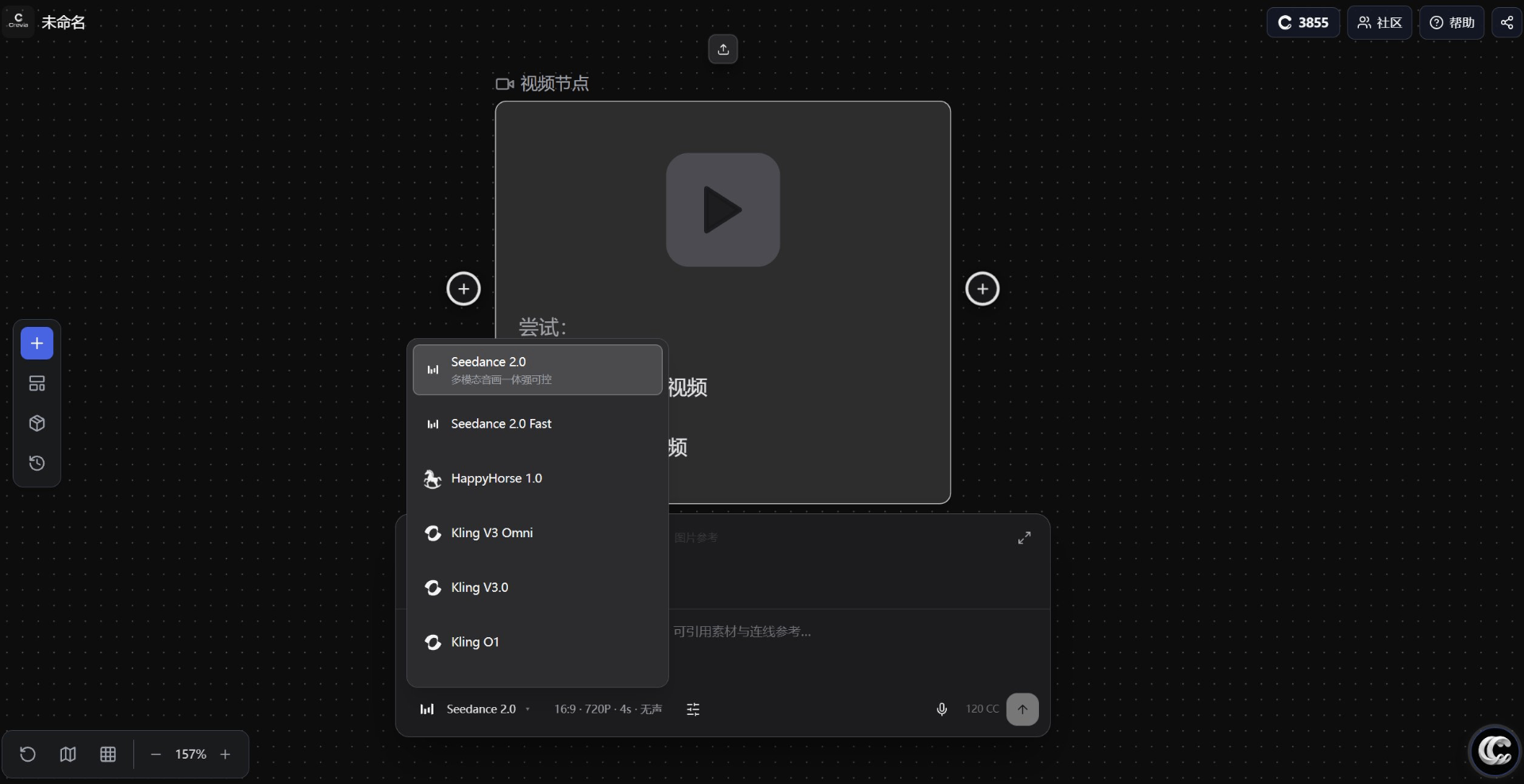Viewport: 1524px width, 784px height.
Task: Open the 16:9 · 720P · 4s · 无声 settings
Action: tap(608, 709)
